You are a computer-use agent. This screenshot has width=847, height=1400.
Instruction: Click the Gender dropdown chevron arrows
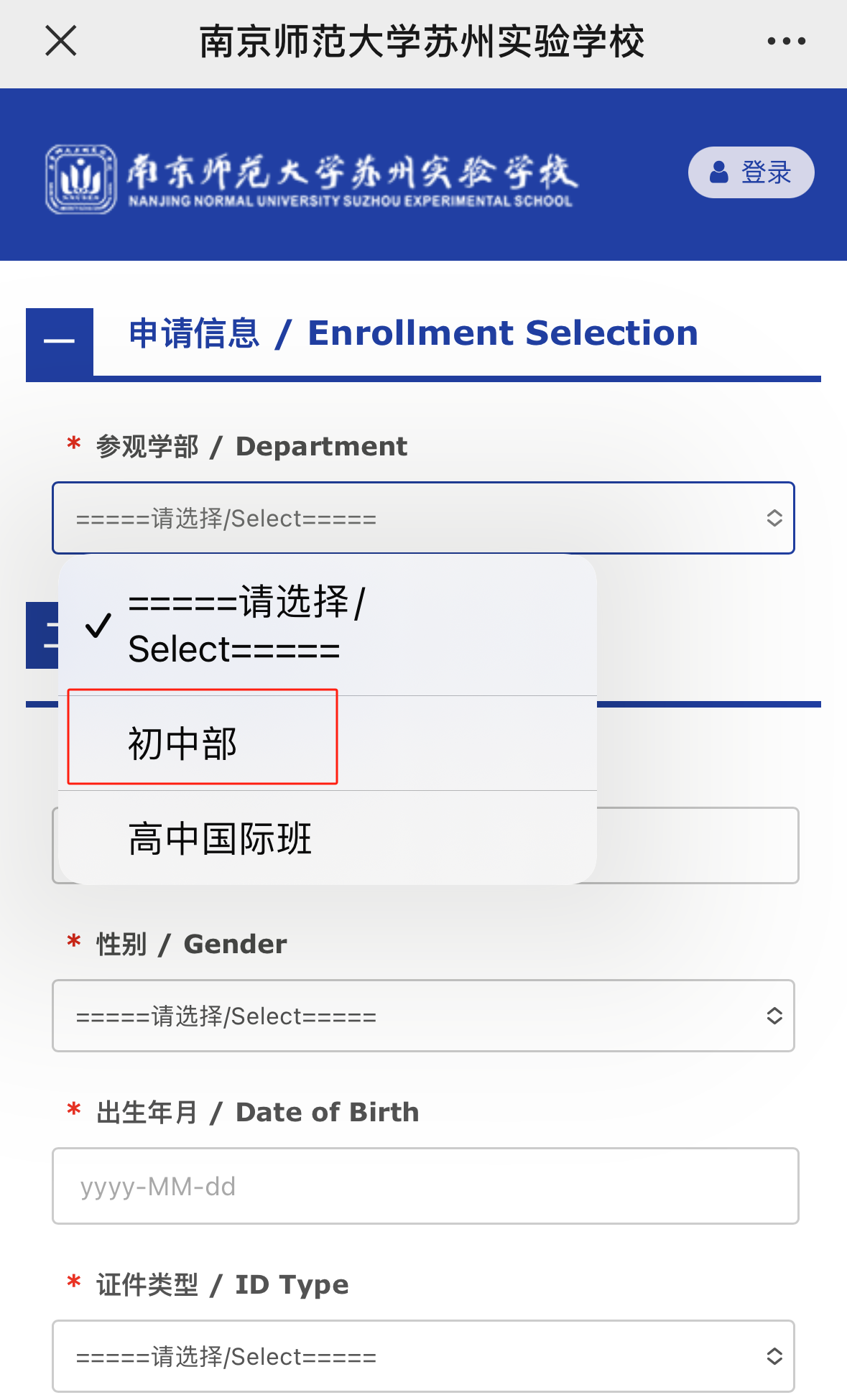point(774,1016)
